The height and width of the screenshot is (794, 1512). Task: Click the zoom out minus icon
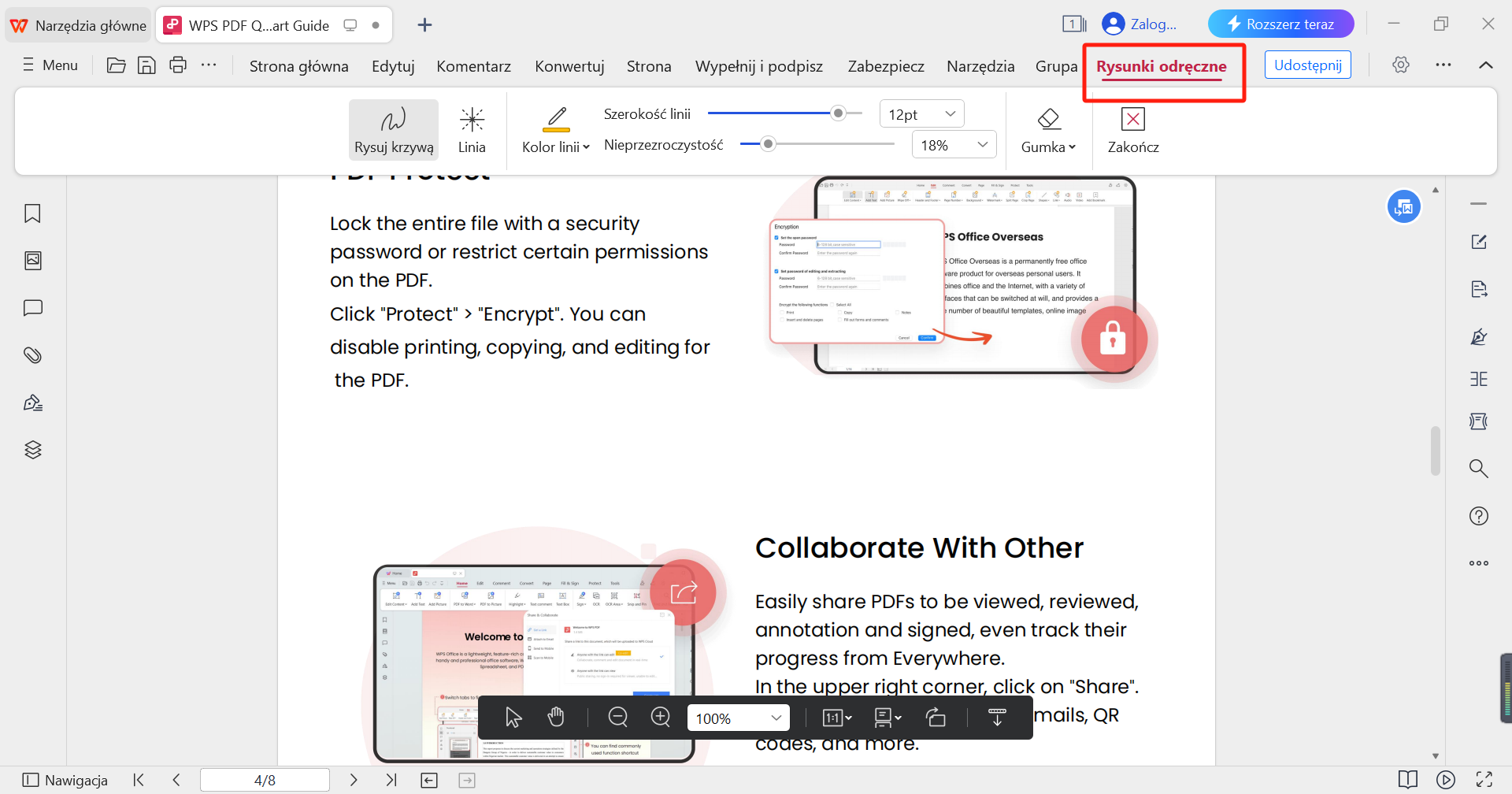618,718
